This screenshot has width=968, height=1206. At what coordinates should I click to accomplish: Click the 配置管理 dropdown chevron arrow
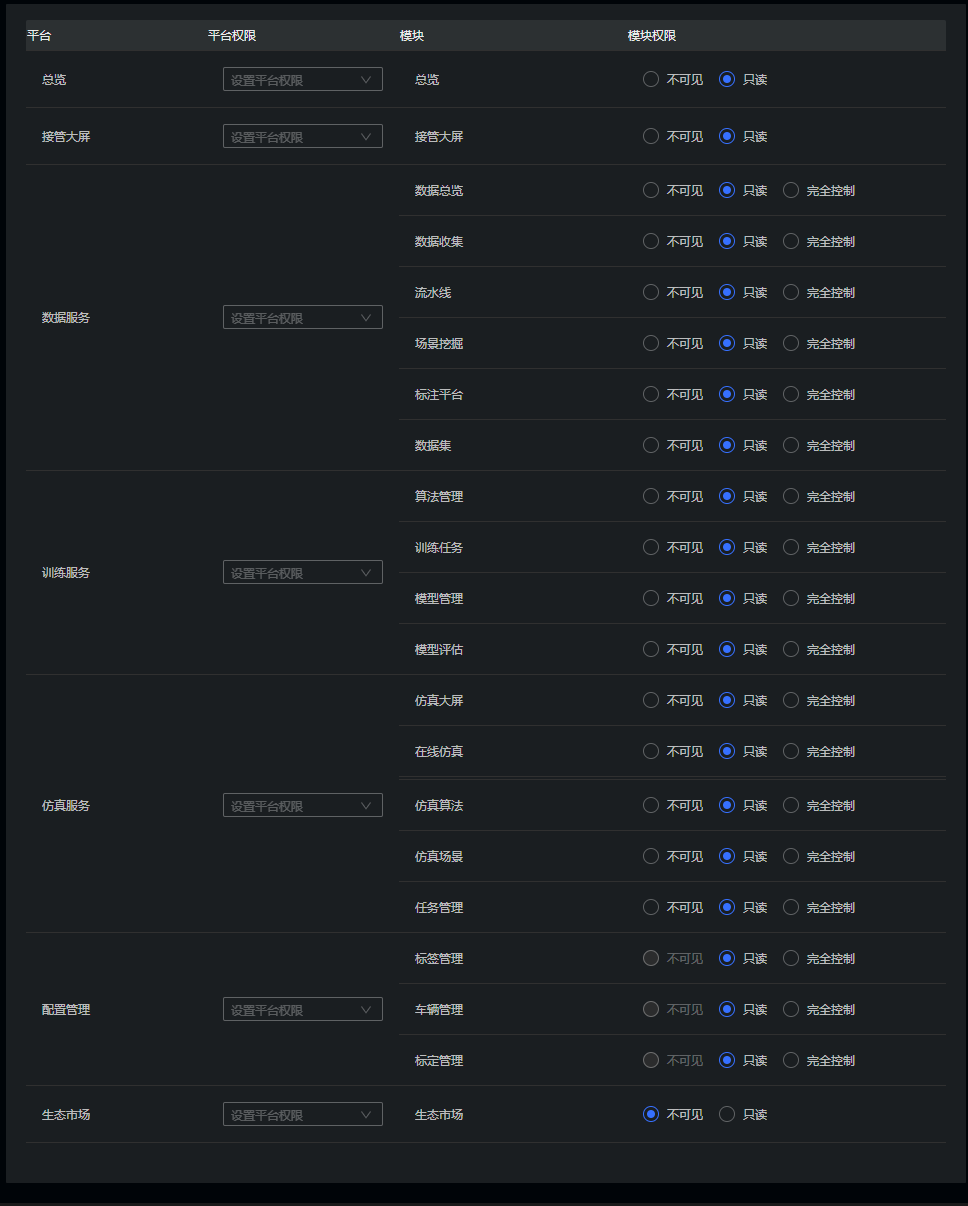pyautogui.click(x=366, y=1010)
